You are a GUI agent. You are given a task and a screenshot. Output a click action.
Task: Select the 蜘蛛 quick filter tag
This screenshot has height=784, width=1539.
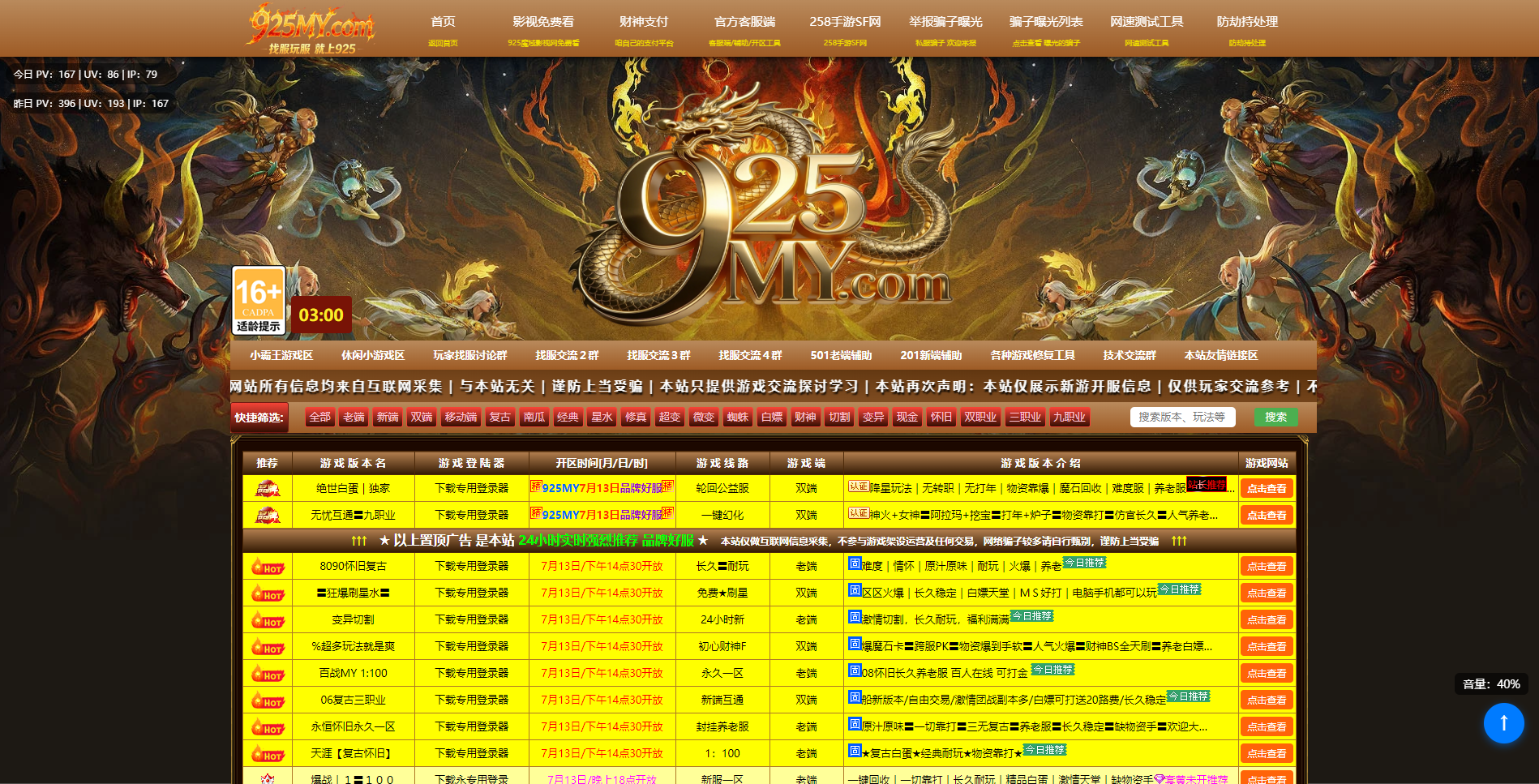pyautogui.click(x=738, y=417)
